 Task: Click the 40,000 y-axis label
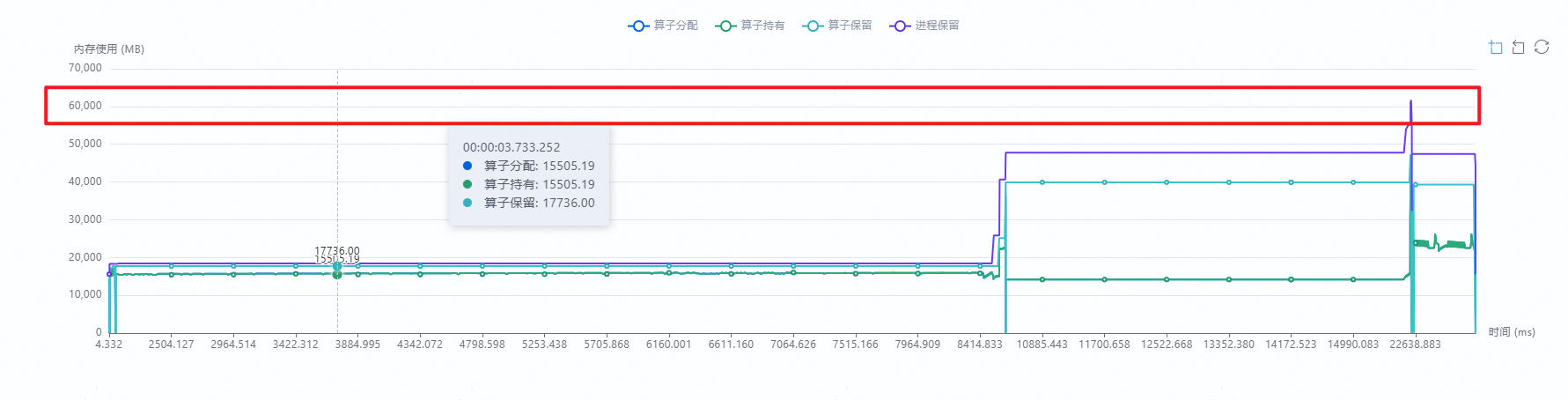coord(85,181)
